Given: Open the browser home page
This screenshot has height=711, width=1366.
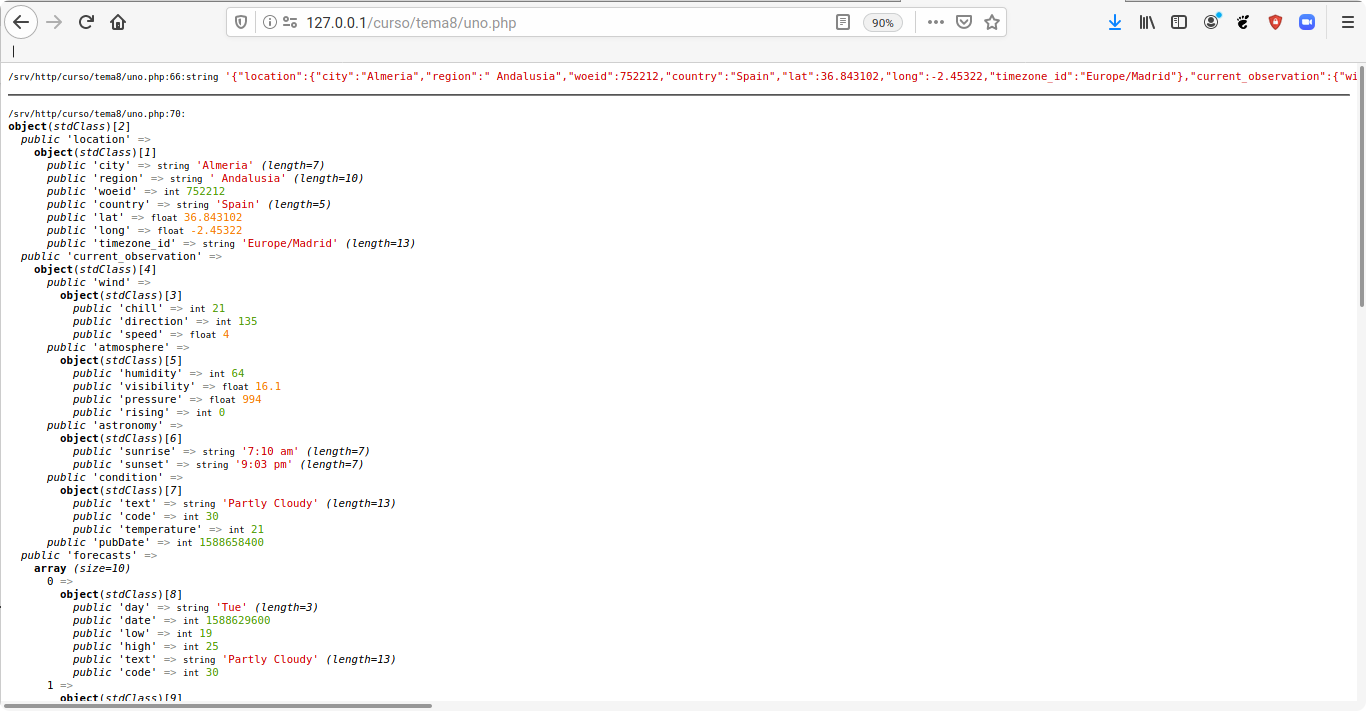Looking at the screenshot, I should pyautogui.click(x=118, y=22).
